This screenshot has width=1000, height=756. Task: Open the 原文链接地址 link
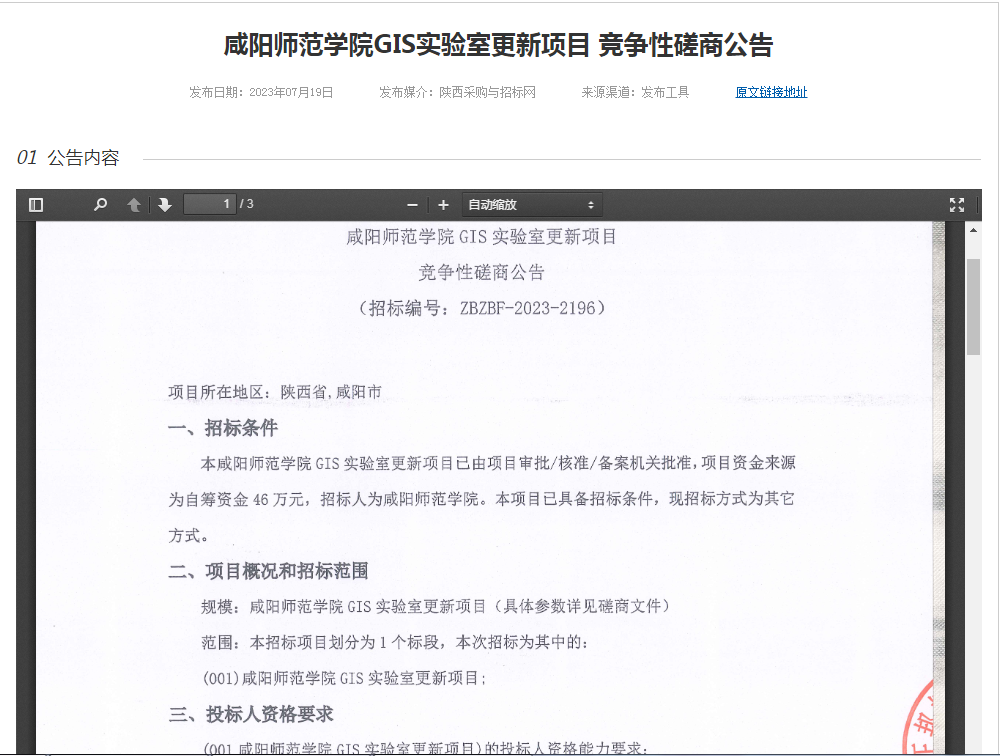[x=771, y=92]
